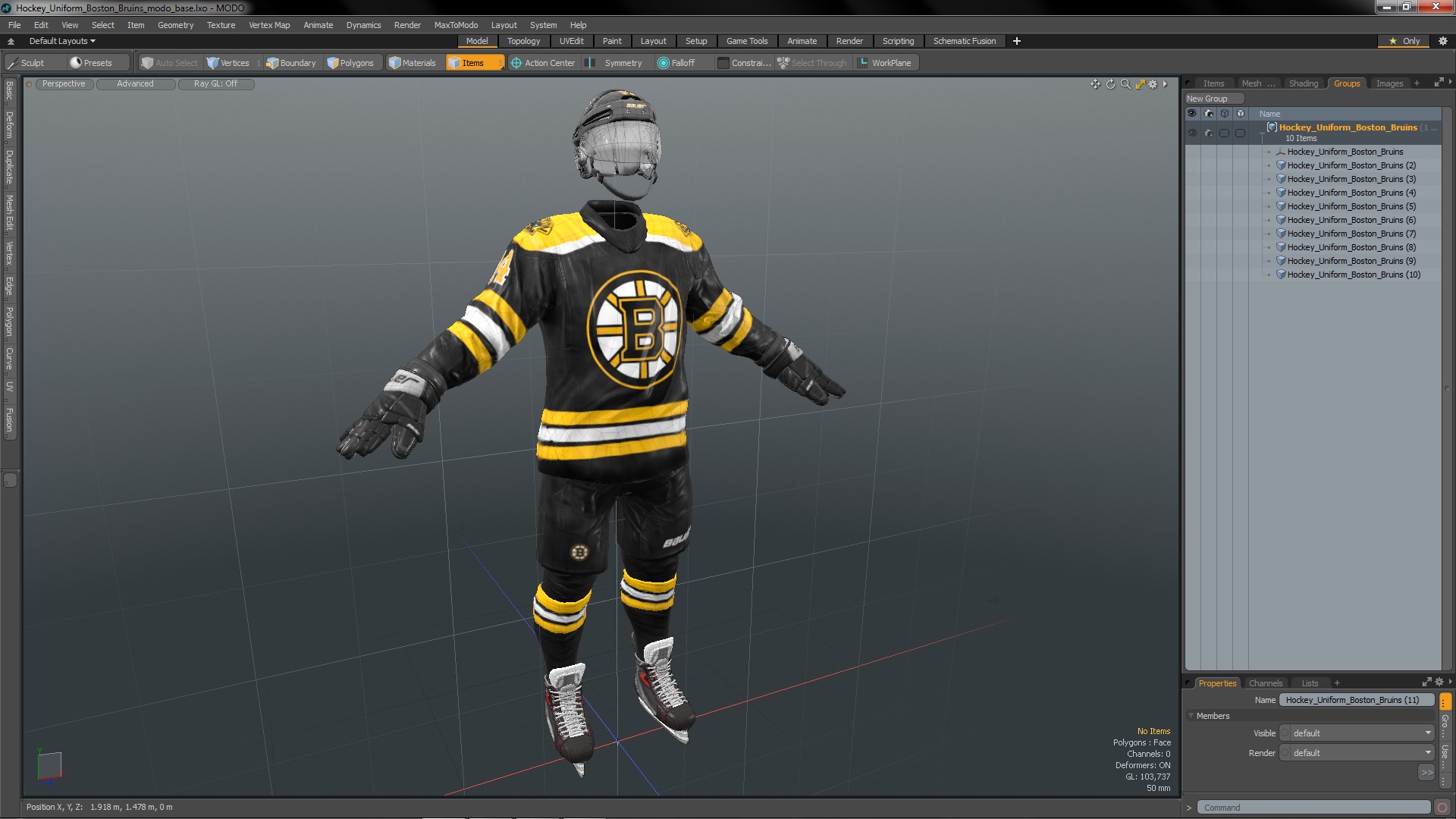Toggle Select Through mode
This screenshot has width=1456, height=819.
coord(812,63)
